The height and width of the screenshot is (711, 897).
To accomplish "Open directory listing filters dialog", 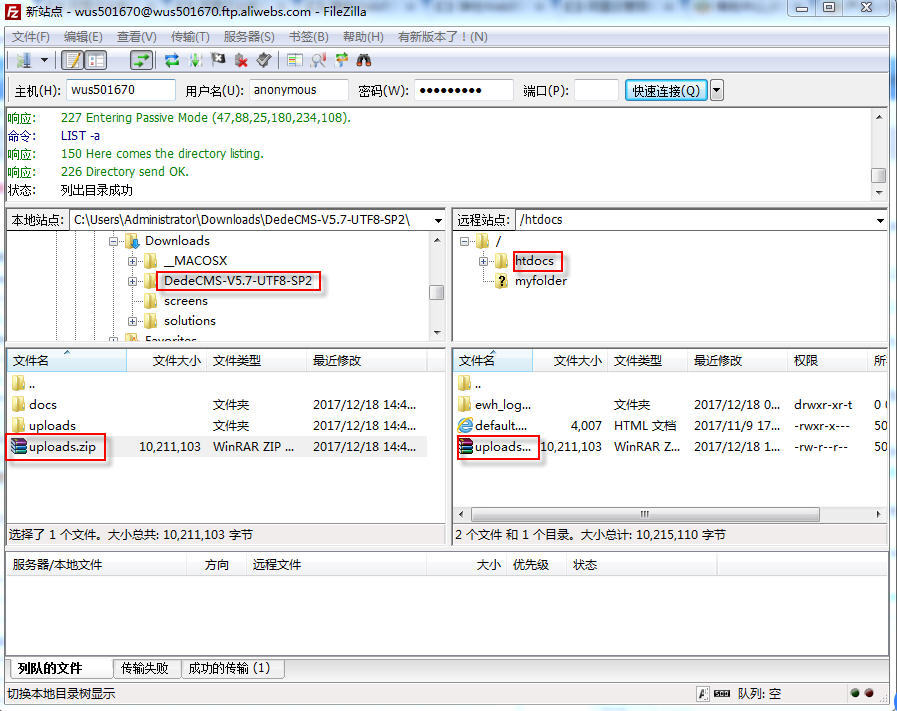I will tap(295, 60).
